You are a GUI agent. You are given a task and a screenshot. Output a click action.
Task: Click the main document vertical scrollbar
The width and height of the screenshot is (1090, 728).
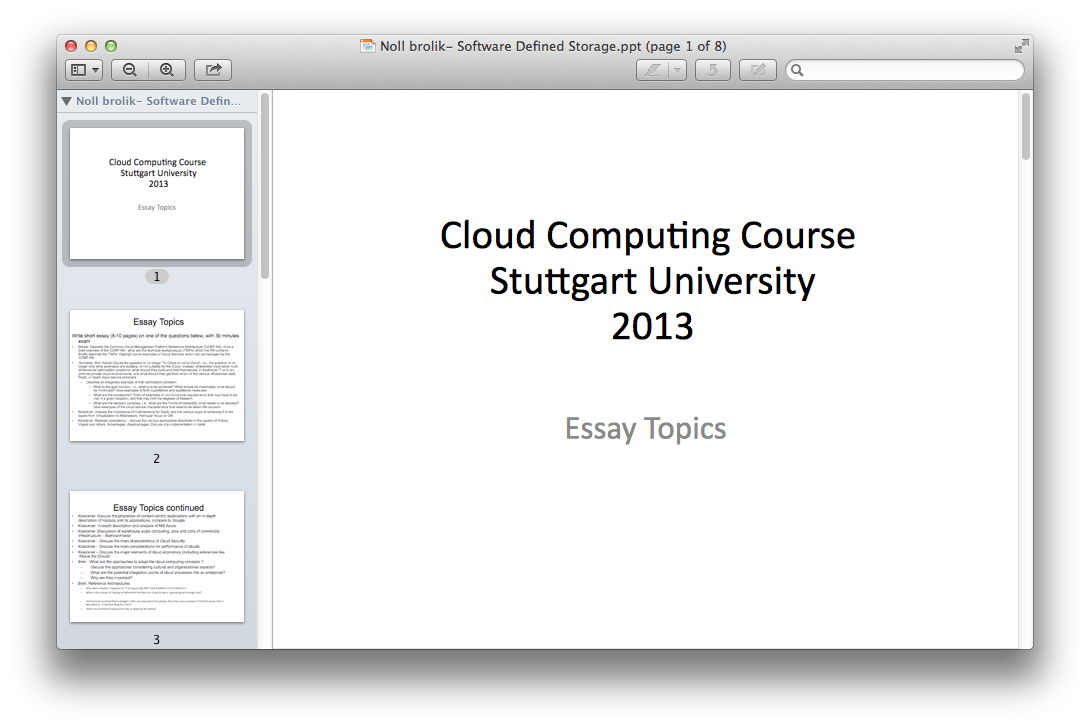pos(1026,127)
